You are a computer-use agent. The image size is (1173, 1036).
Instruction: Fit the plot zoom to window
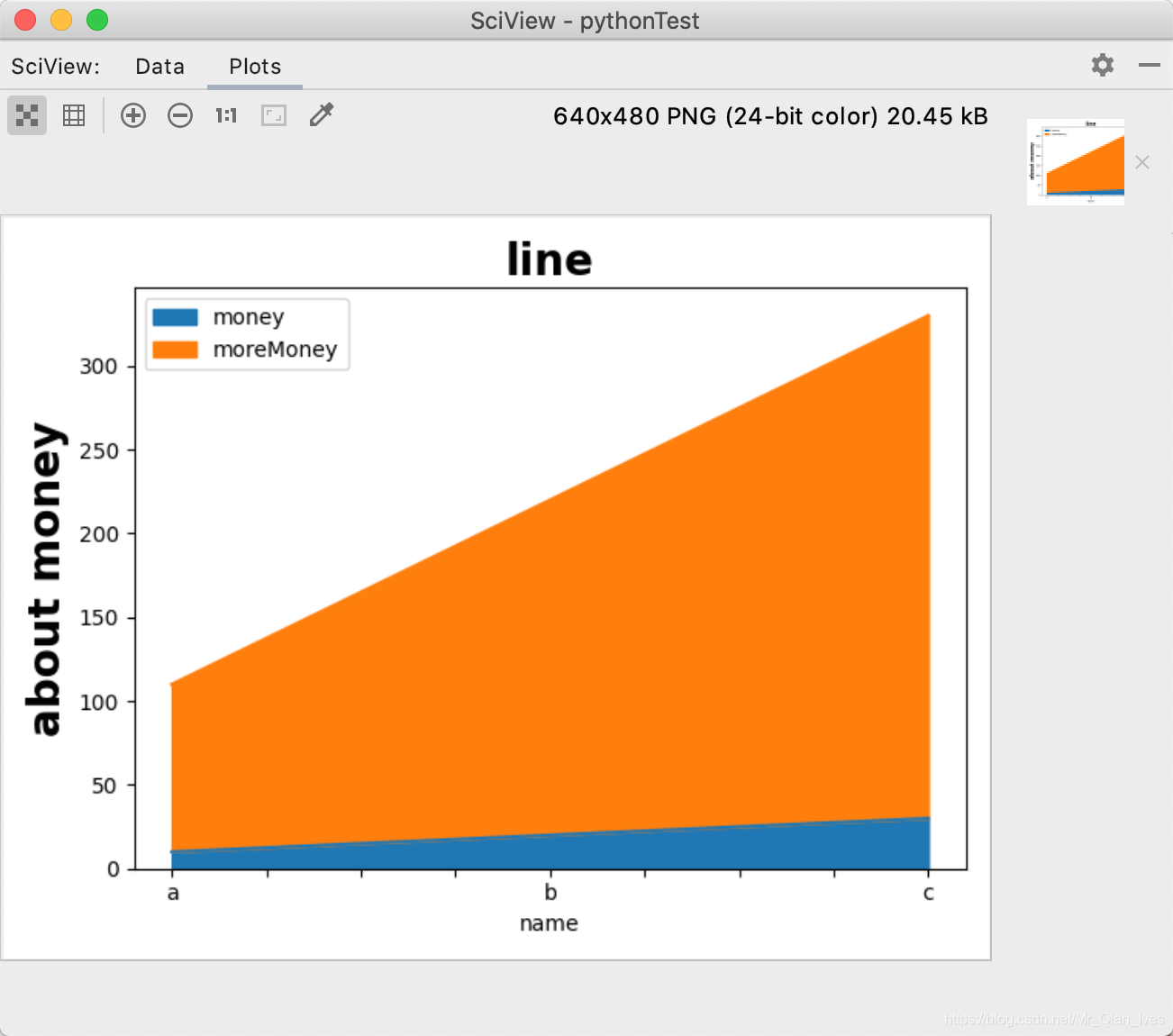274,115
